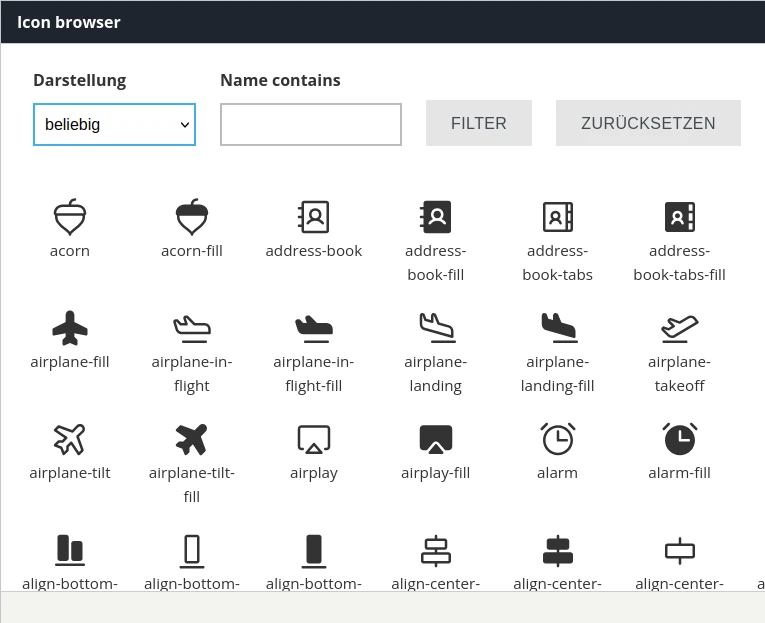This screenshot has height=623, width=765.
Task: Apply the FILTER button
Action: click(x=479, y=123)
